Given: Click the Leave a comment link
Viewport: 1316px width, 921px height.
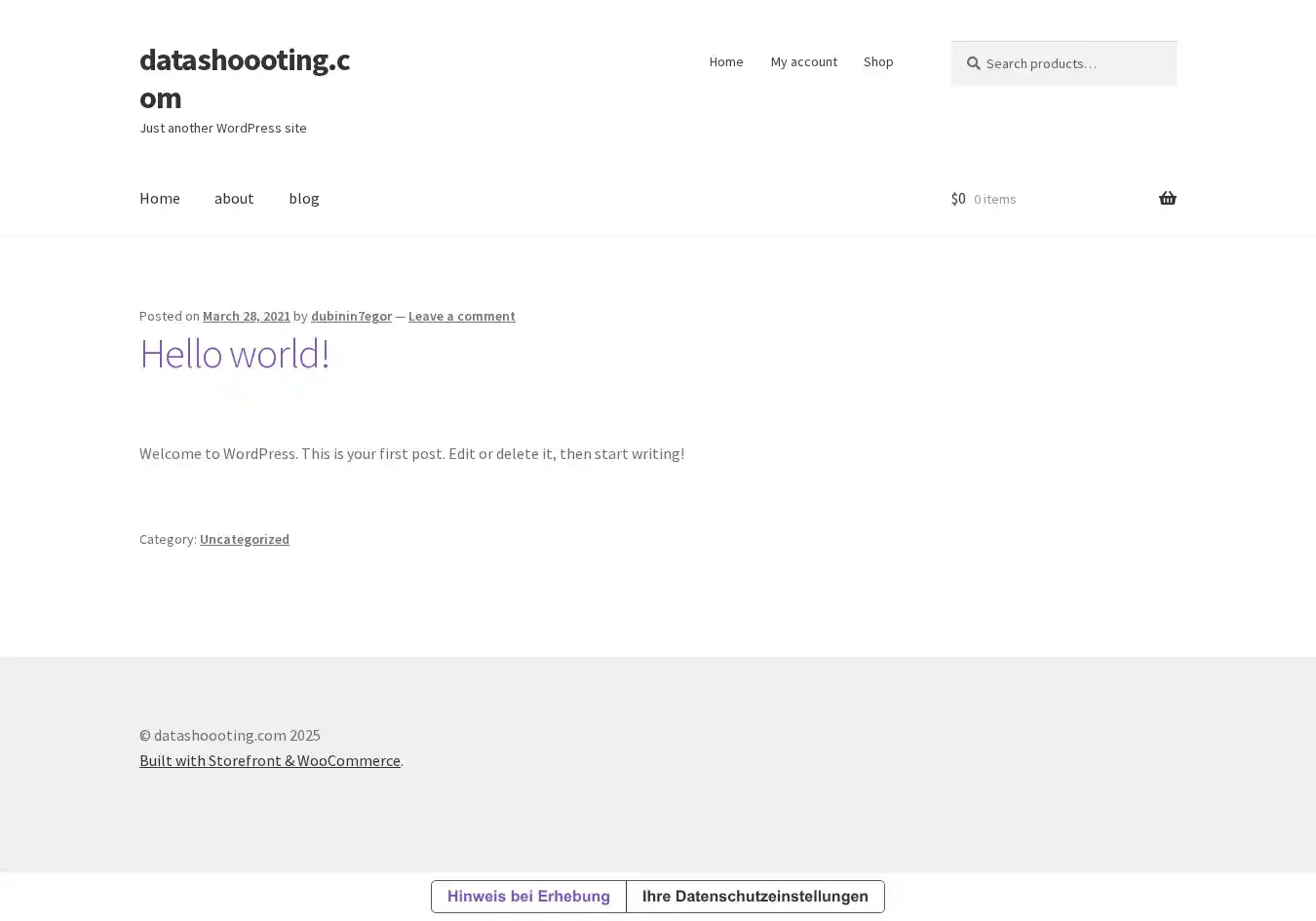Looking at the screenshot, I should pos(461,316).
